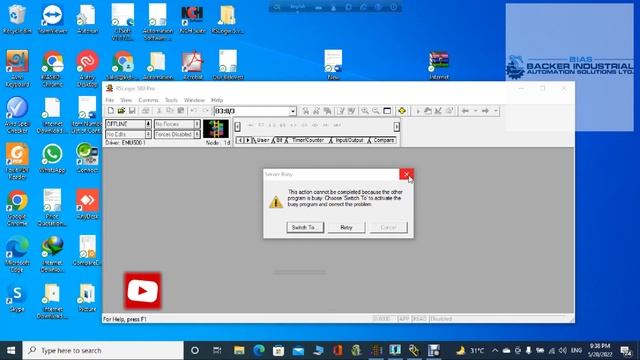The width and height of the screenshot is (640, 360).
Task: Select the Skype desktop icon
Action: [17, 297]
